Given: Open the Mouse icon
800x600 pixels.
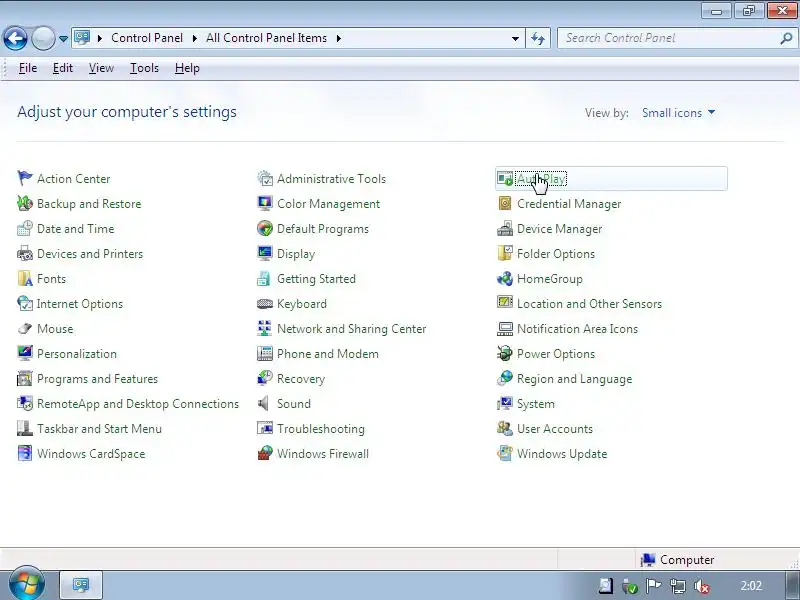Looking at the screenshot, I should coord(24,328).
